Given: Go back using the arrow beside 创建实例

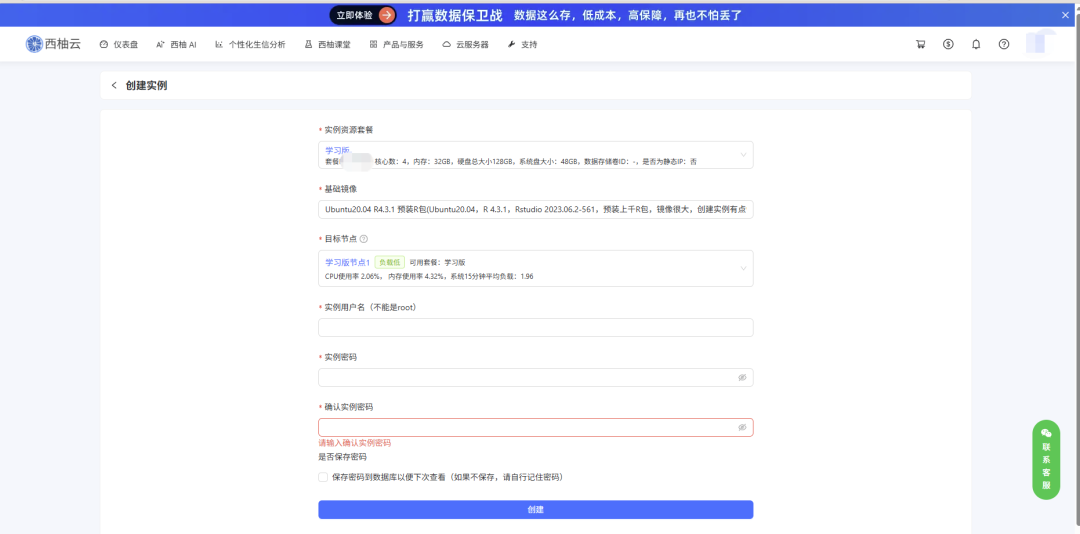Looking at the screenshot, I should point(114,85).
